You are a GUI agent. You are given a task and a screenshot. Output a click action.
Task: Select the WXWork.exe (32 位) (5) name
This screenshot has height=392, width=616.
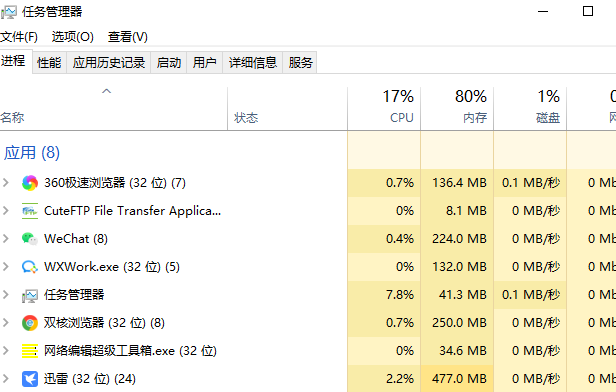coord(112,267)
